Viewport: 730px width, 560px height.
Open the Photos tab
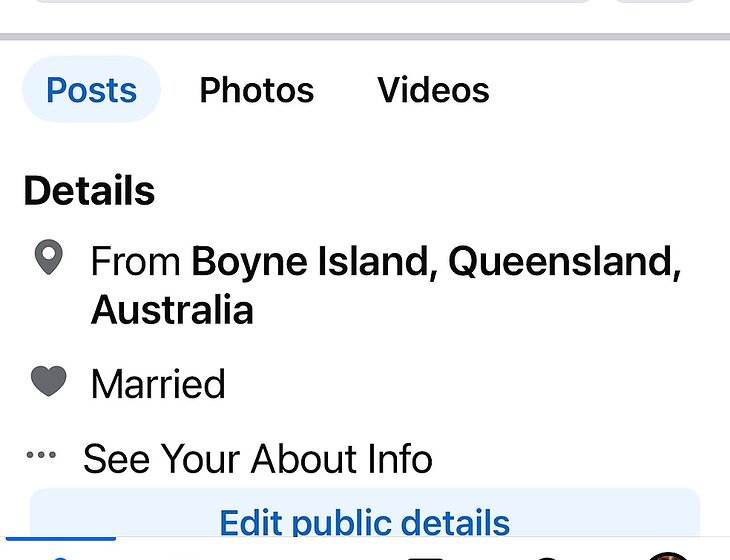tap(256, 90)
